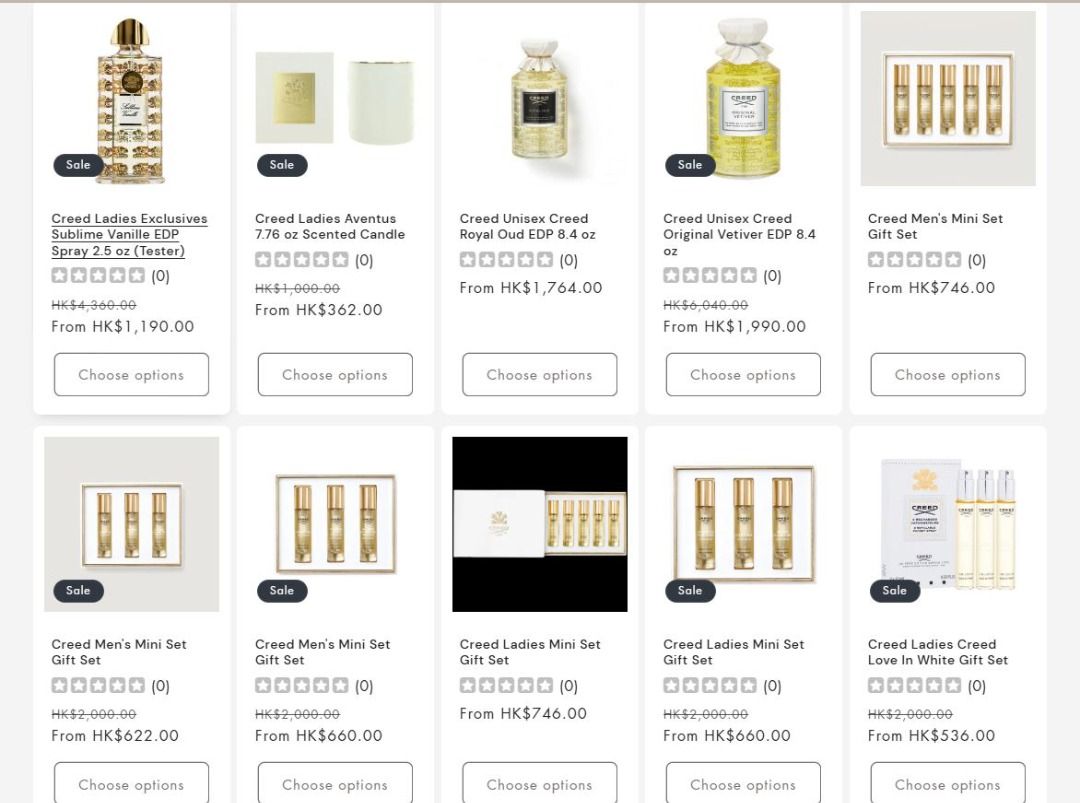The height and width of the screenshot is (803, 1080).
Task: Open the five-vial Men's Mini Set image
Action: tap(948, 98)
